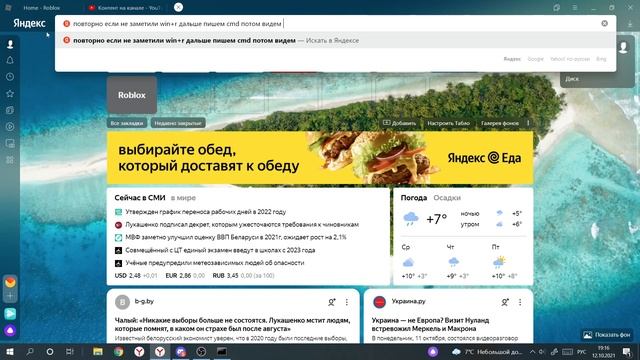Open news about перенос рабочих дней 2022

pos(206,212)
